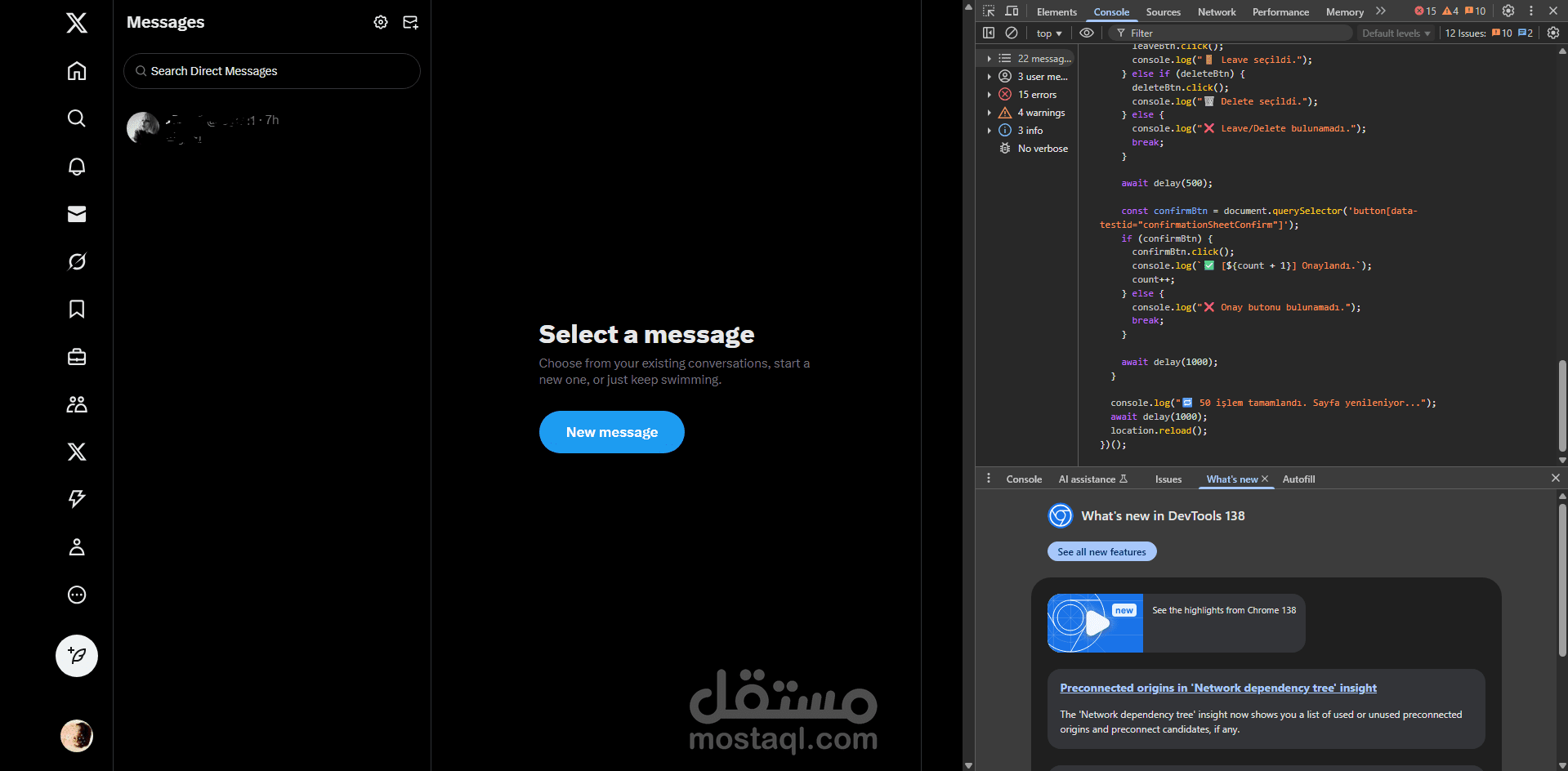The height and width of the screenshot is (771, 1568).
Task: Show more DevTools tabs chevron
Action: click(1381, 11)
